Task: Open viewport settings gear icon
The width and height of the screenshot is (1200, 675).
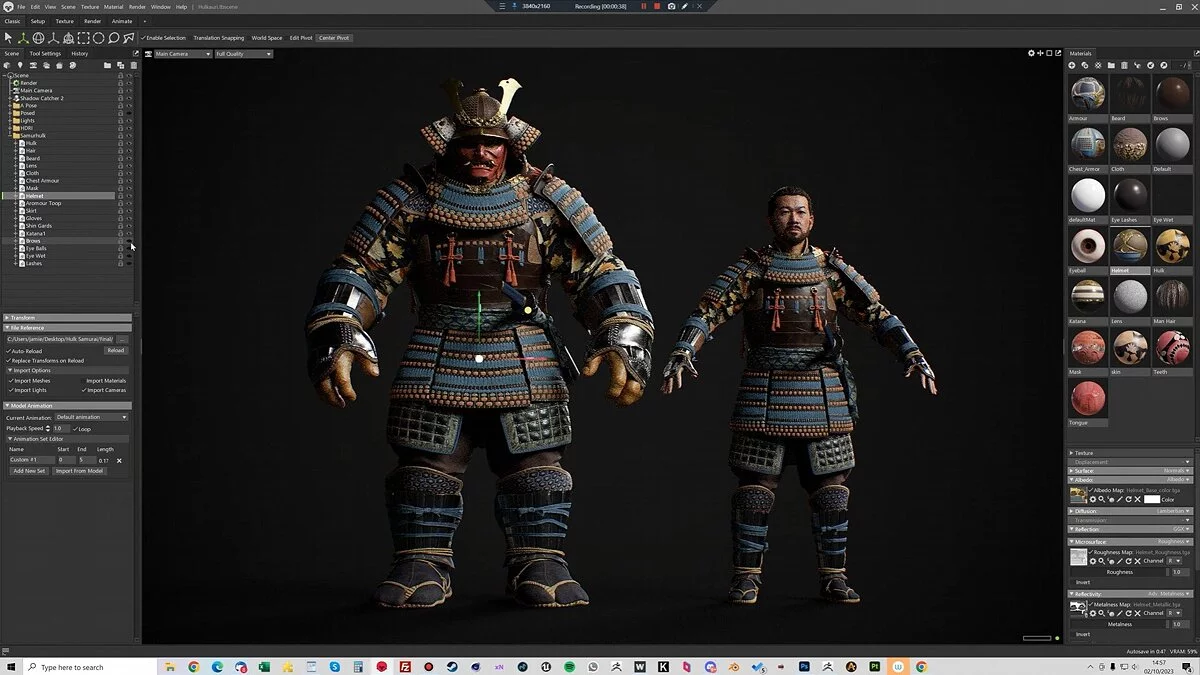Action: point(1032,53)
